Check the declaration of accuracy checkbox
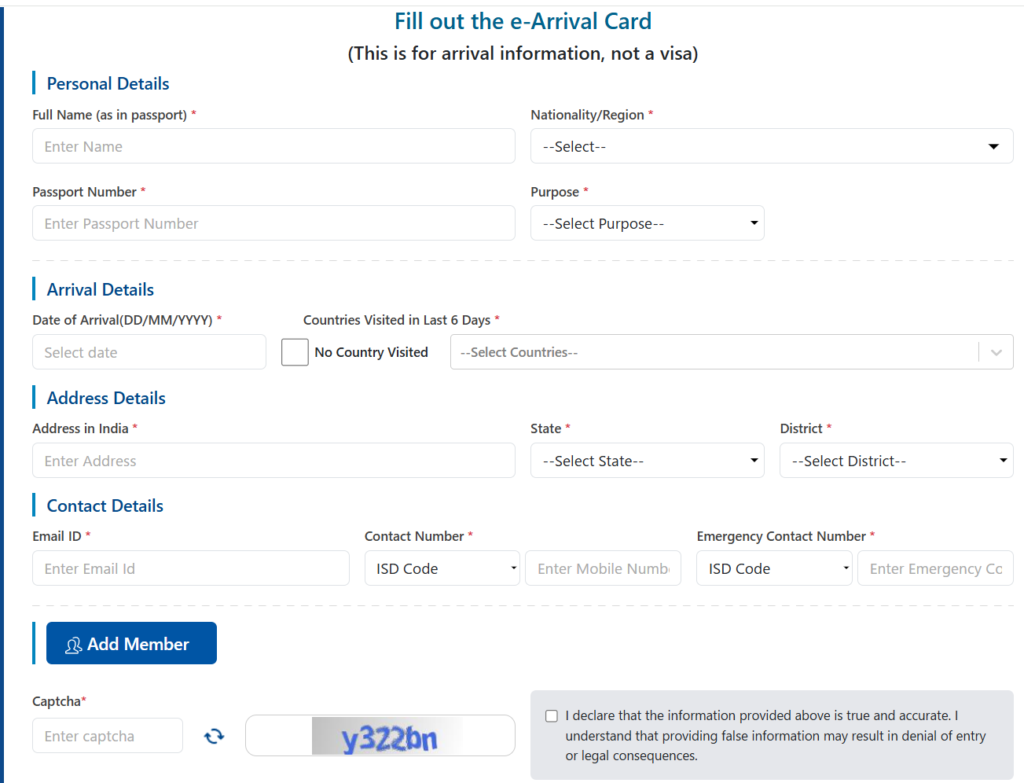The image size is (1024, 783). (x=552, y=716)
